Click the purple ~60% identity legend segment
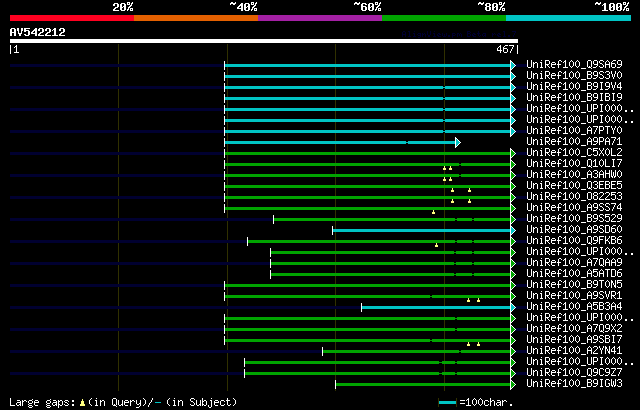 pyautogui.click(x=320, y=18)
